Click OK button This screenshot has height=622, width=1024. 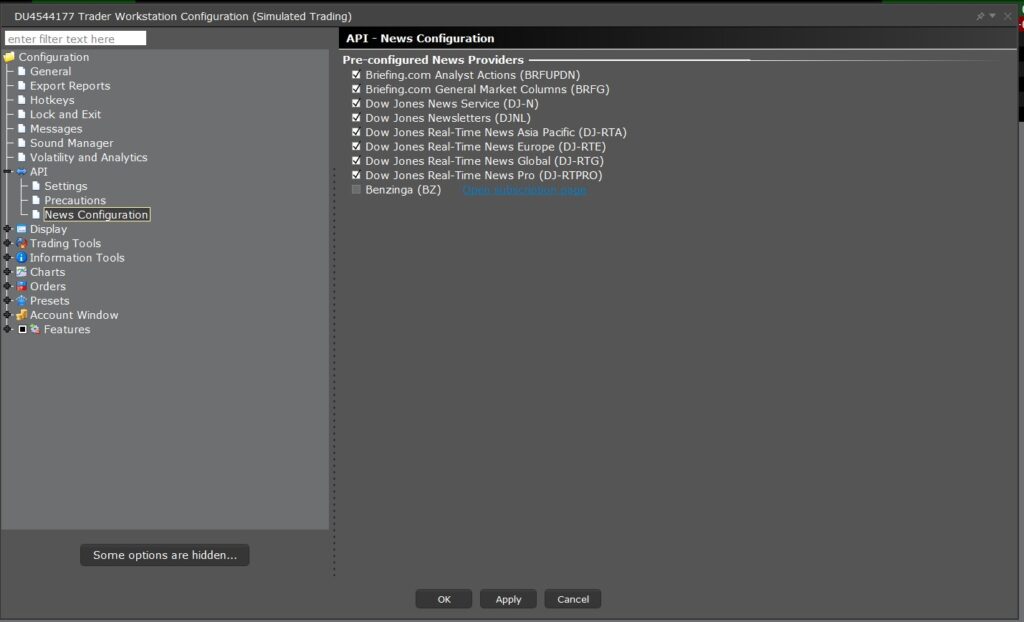point(444,599)
